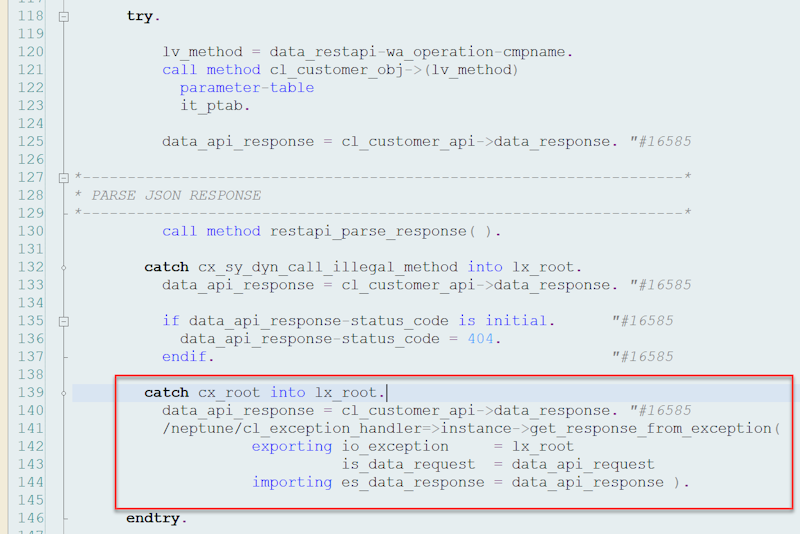Click the 'importing' keyword
Viewport: 800px width, 534px height.
[292, 482]
